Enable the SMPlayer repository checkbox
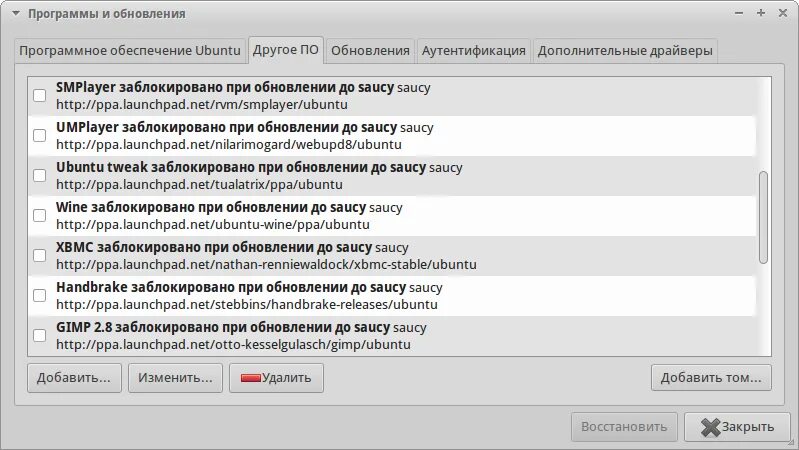This screenshot has height=450, width=799. tap(40, 95)
